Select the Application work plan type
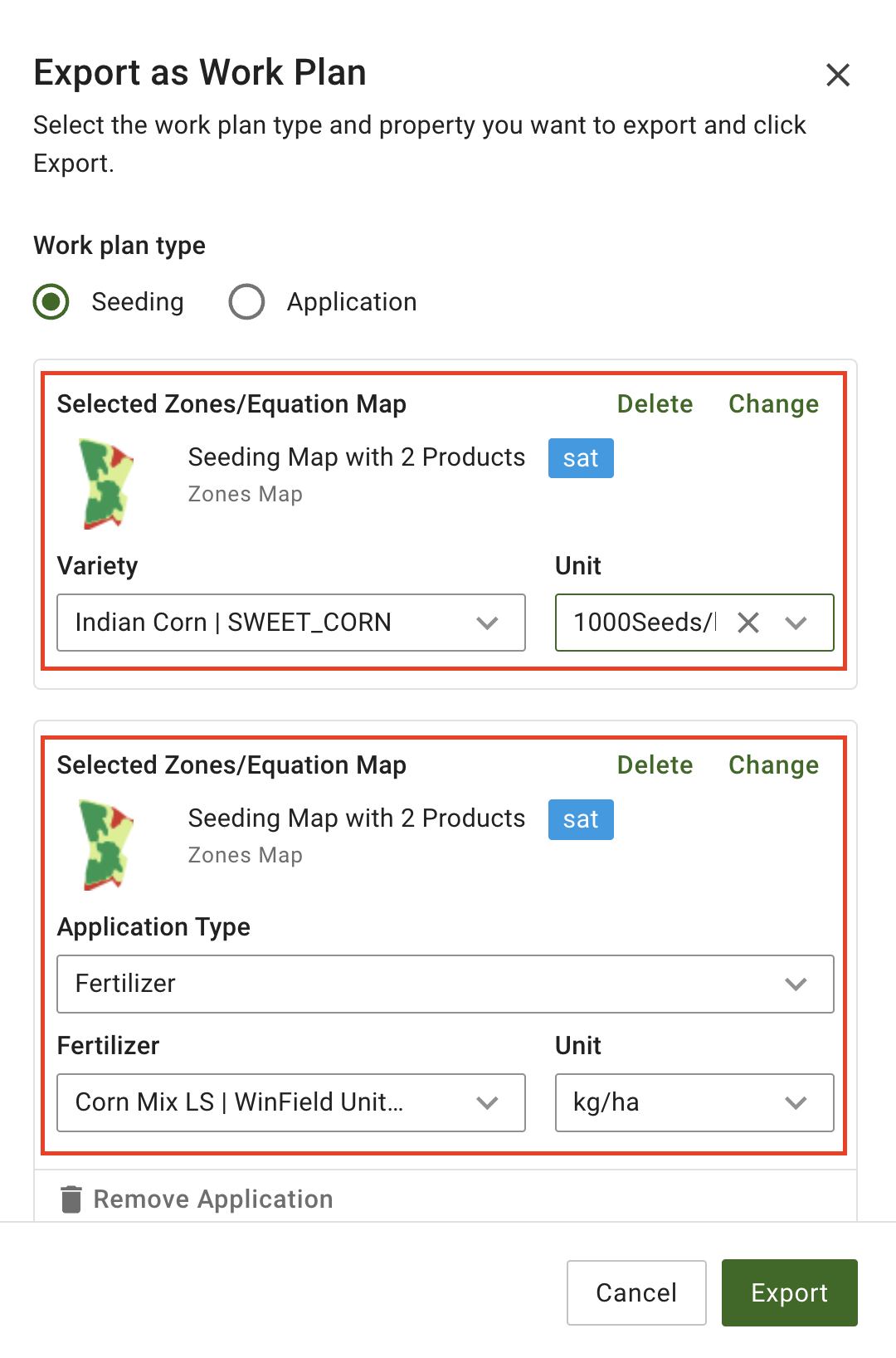Screen dimensions: 896x1358 (247, 301)
